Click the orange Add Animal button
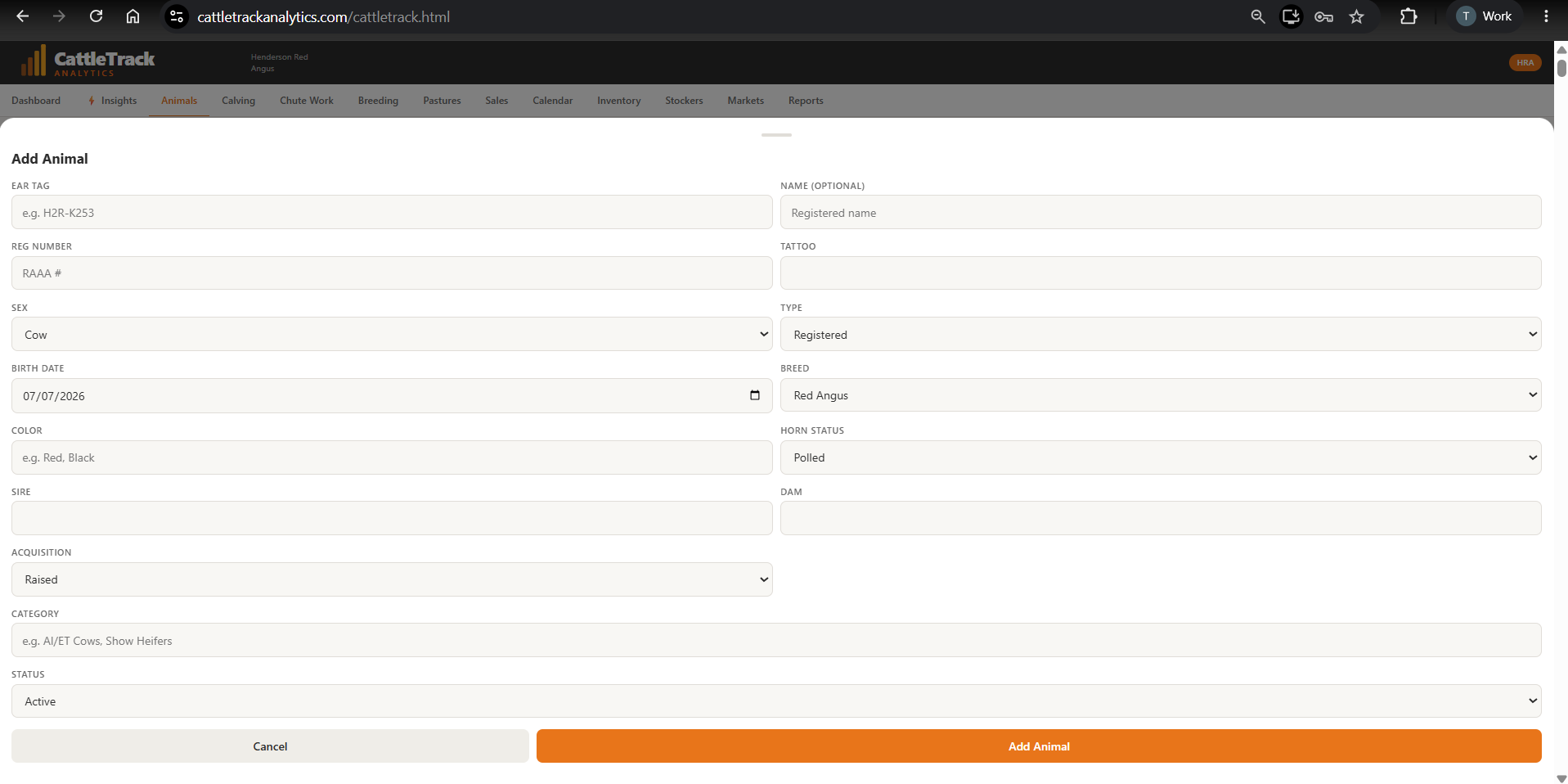Image resolution: width=1568 pixels, height=784 pixels. pos(1039,746)
